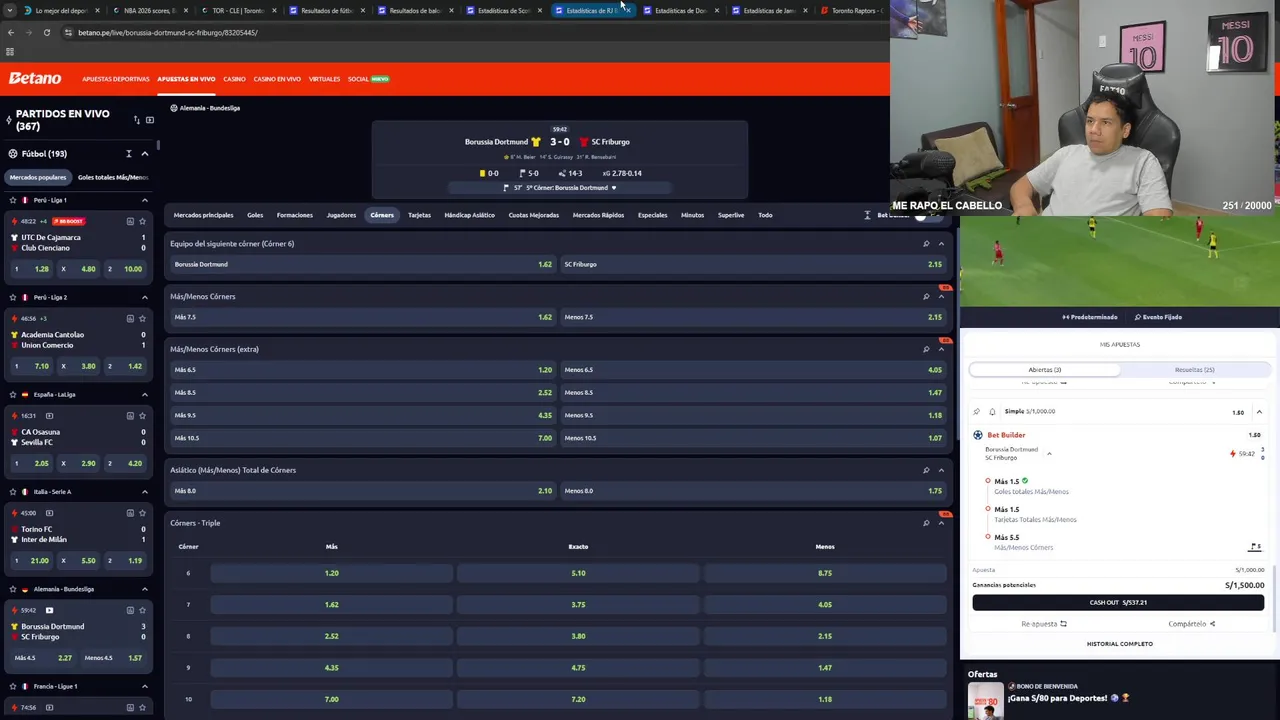Viewport: 1280px width, 720px height.
Task: Select Menos 10.5 corners odds 1.07
Action: click(x=753, y=438)
